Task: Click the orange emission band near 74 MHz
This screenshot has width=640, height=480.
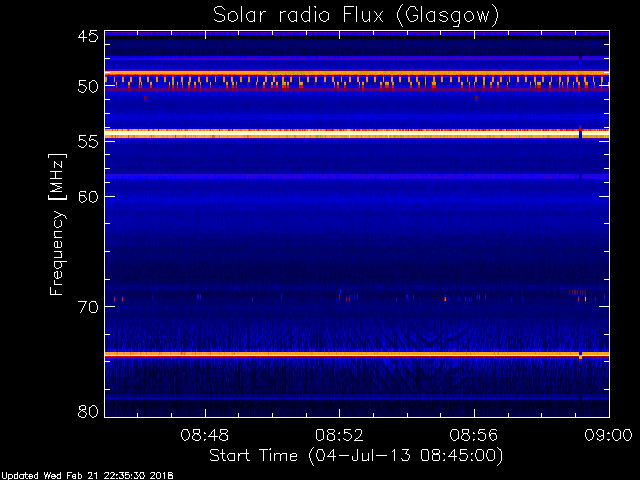Action: pyautogui.click(x=355, y=354)
